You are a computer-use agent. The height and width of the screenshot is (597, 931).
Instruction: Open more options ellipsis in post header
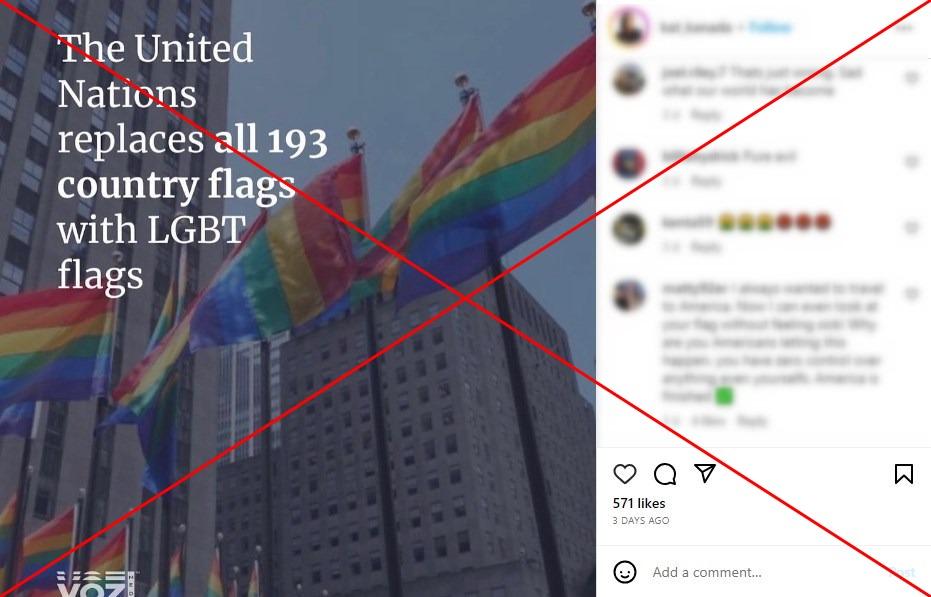[x=904, y=27]
